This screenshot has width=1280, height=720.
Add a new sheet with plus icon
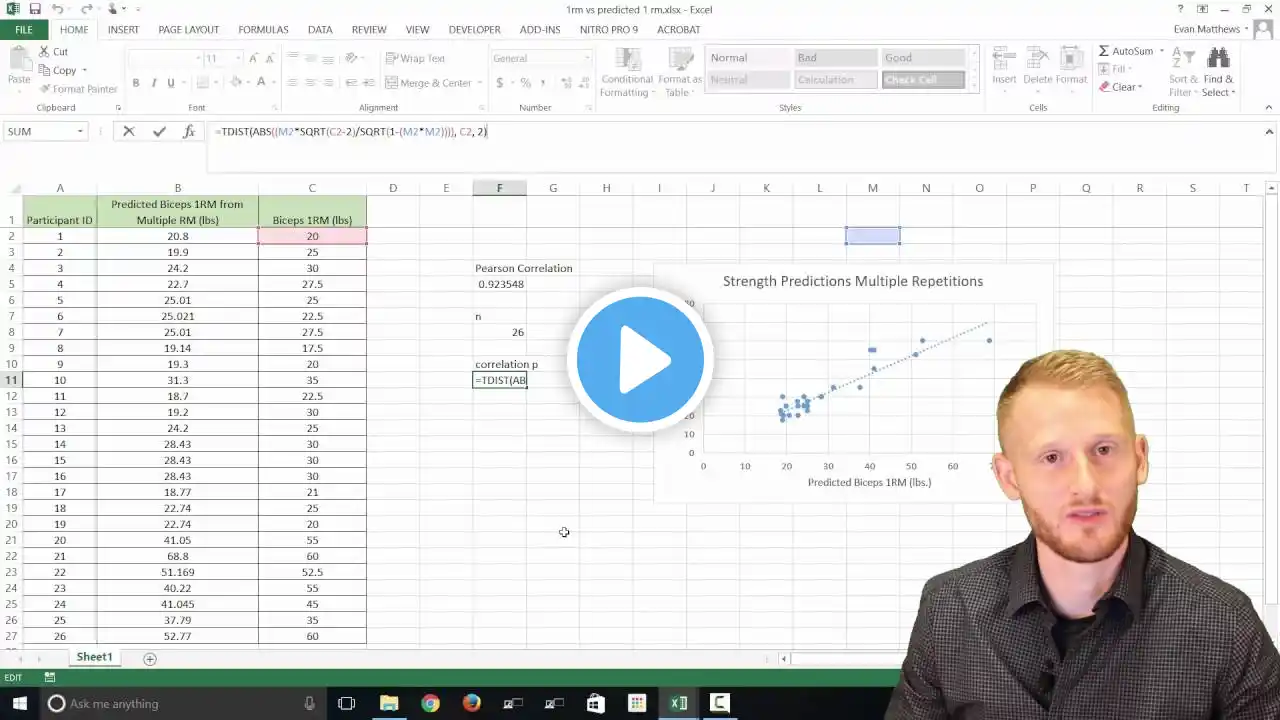point(150,658)
